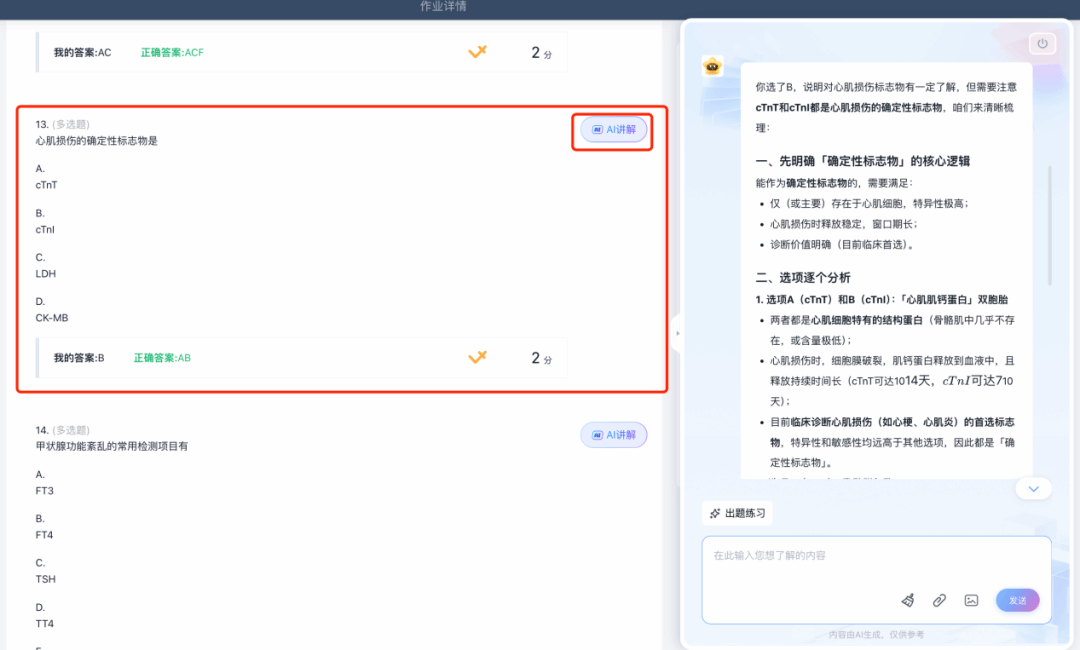This screenshot has width=1080, height=650.
Task: Collapse the AI explanation with the down chevron
Action: [1033, 489]
